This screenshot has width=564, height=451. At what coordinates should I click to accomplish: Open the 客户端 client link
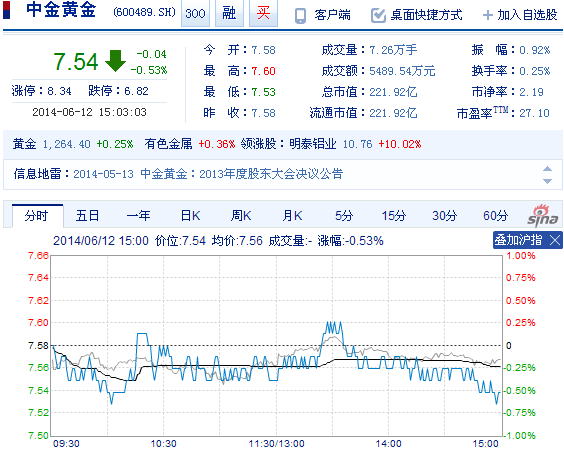332,15
